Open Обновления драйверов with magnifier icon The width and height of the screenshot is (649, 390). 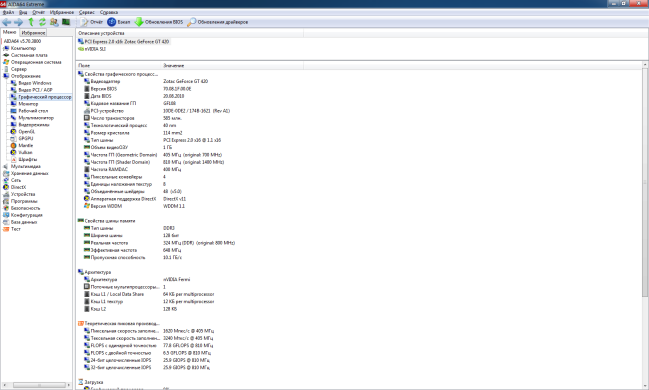pyautogui.click(x=218, y=22)
